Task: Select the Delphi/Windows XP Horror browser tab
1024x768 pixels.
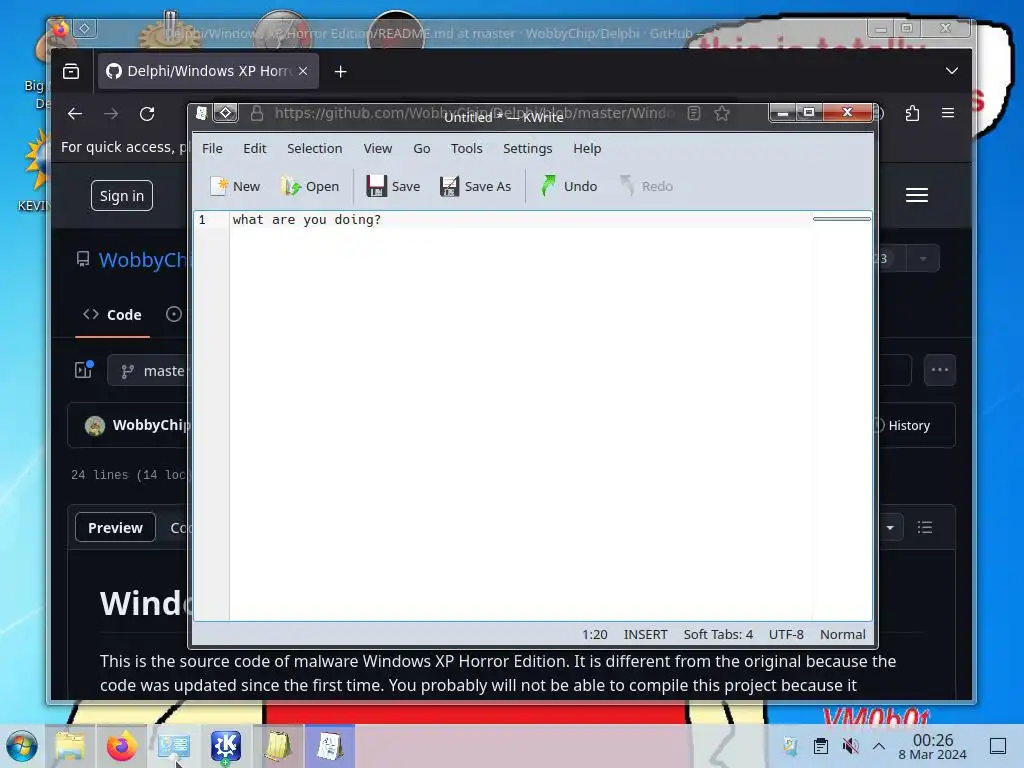Action: (x=208, y=71)
